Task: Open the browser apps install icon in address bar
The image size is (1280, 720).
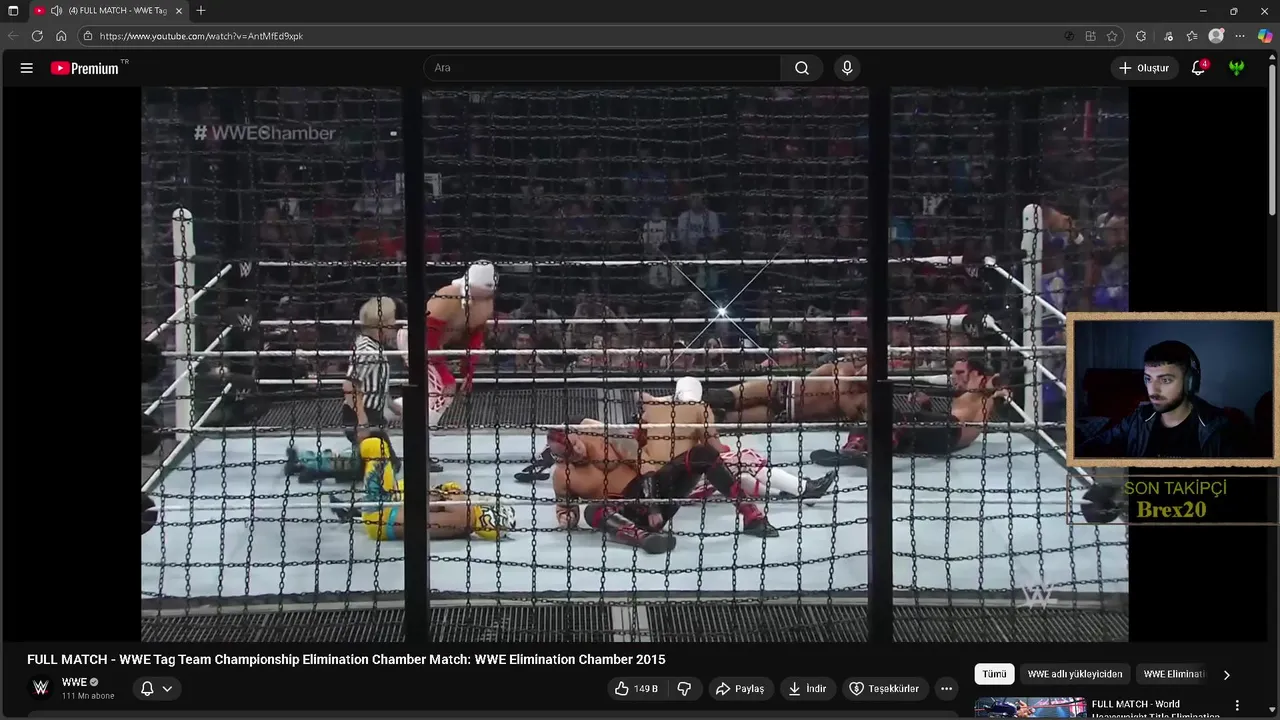Action: 1090,36
